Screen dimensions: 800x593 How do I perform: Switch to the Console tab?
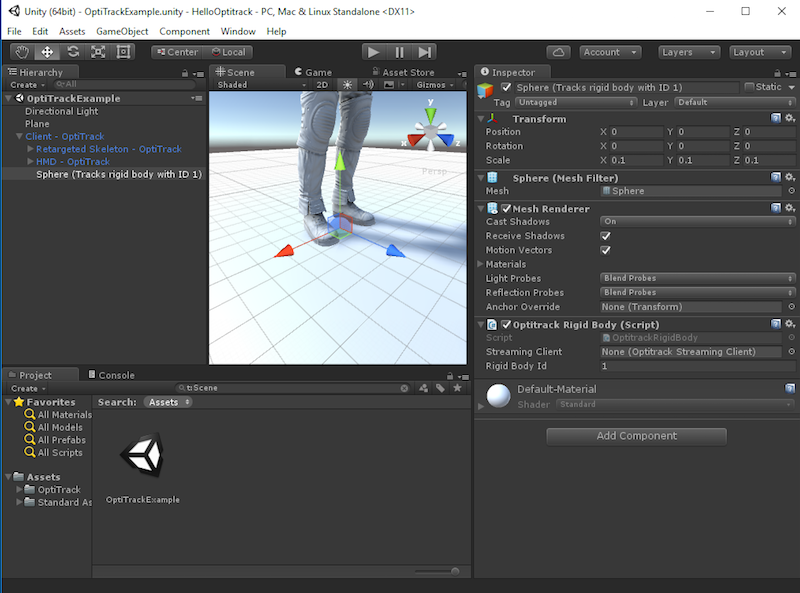111,375
